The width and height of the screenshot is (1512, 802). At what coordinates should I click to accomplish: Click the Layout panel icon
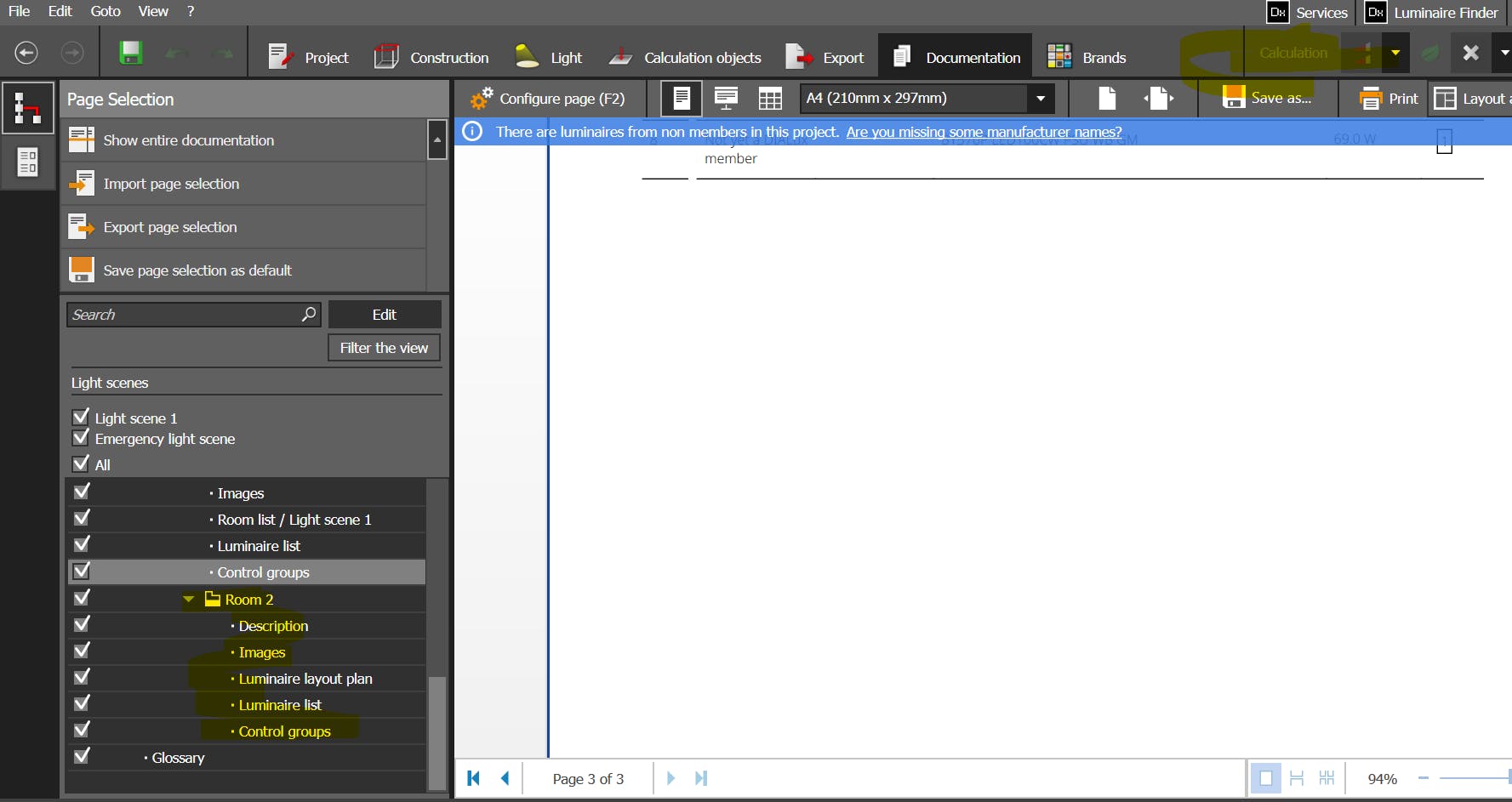click(1445, 99)
